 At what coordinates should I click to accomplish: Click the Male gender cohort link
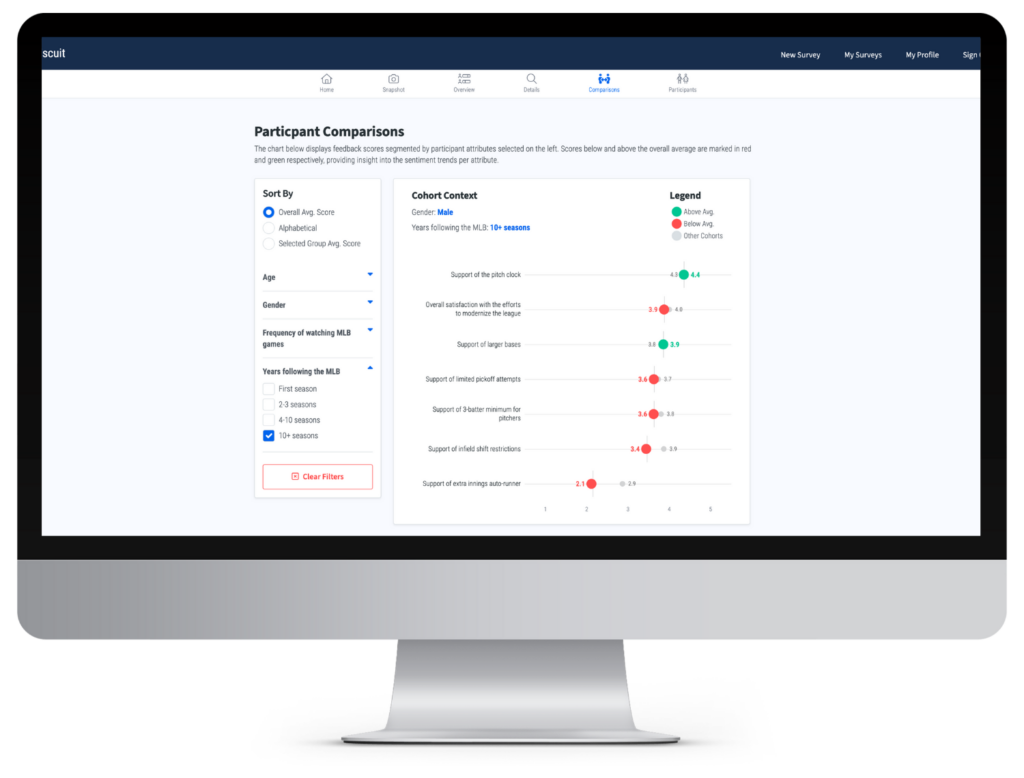pos(445,212)
